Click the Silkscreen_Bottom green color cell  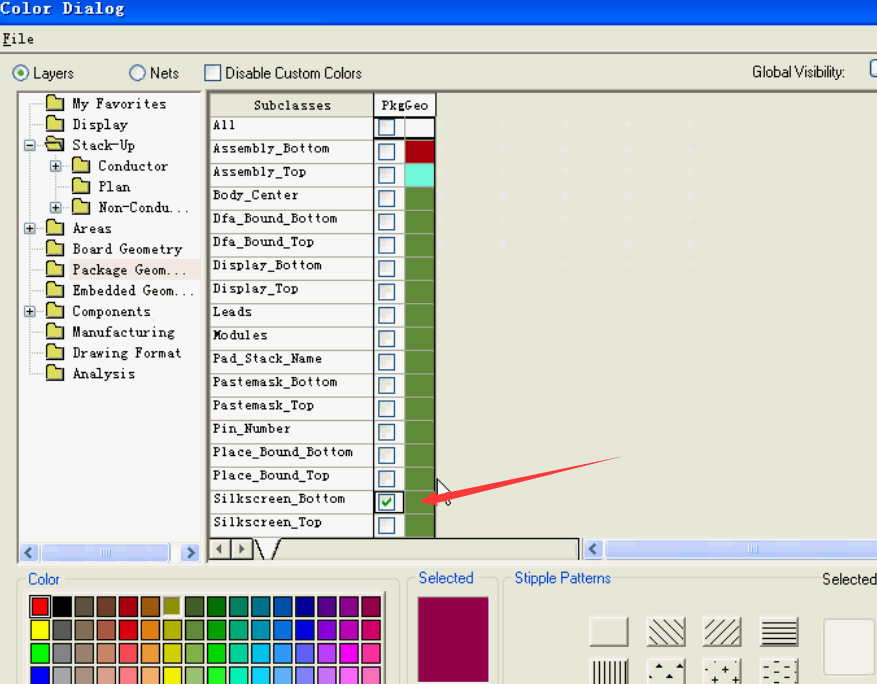(x=419, y=502)
